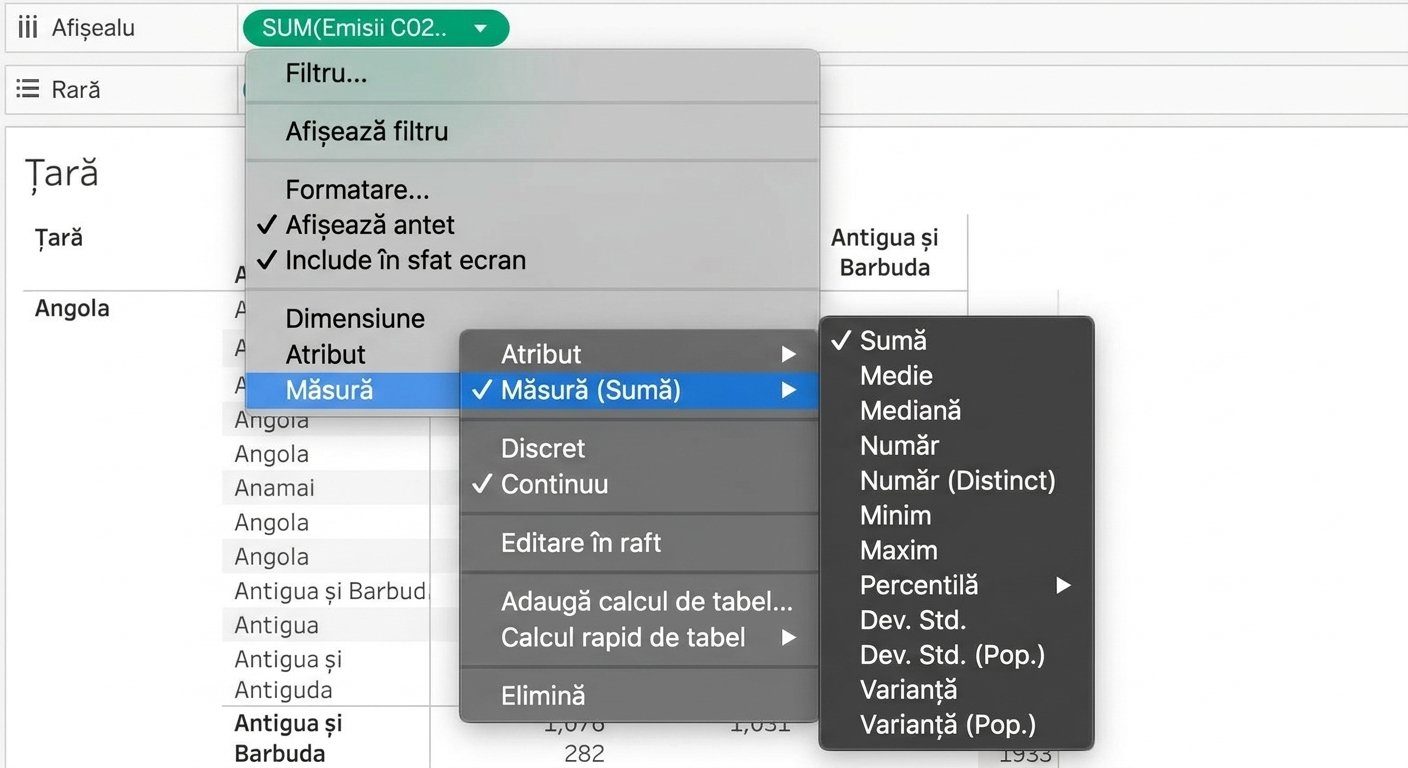Click the Afișealu shelf columns icon
1408x768 pixels.
[x=28, y=28]
